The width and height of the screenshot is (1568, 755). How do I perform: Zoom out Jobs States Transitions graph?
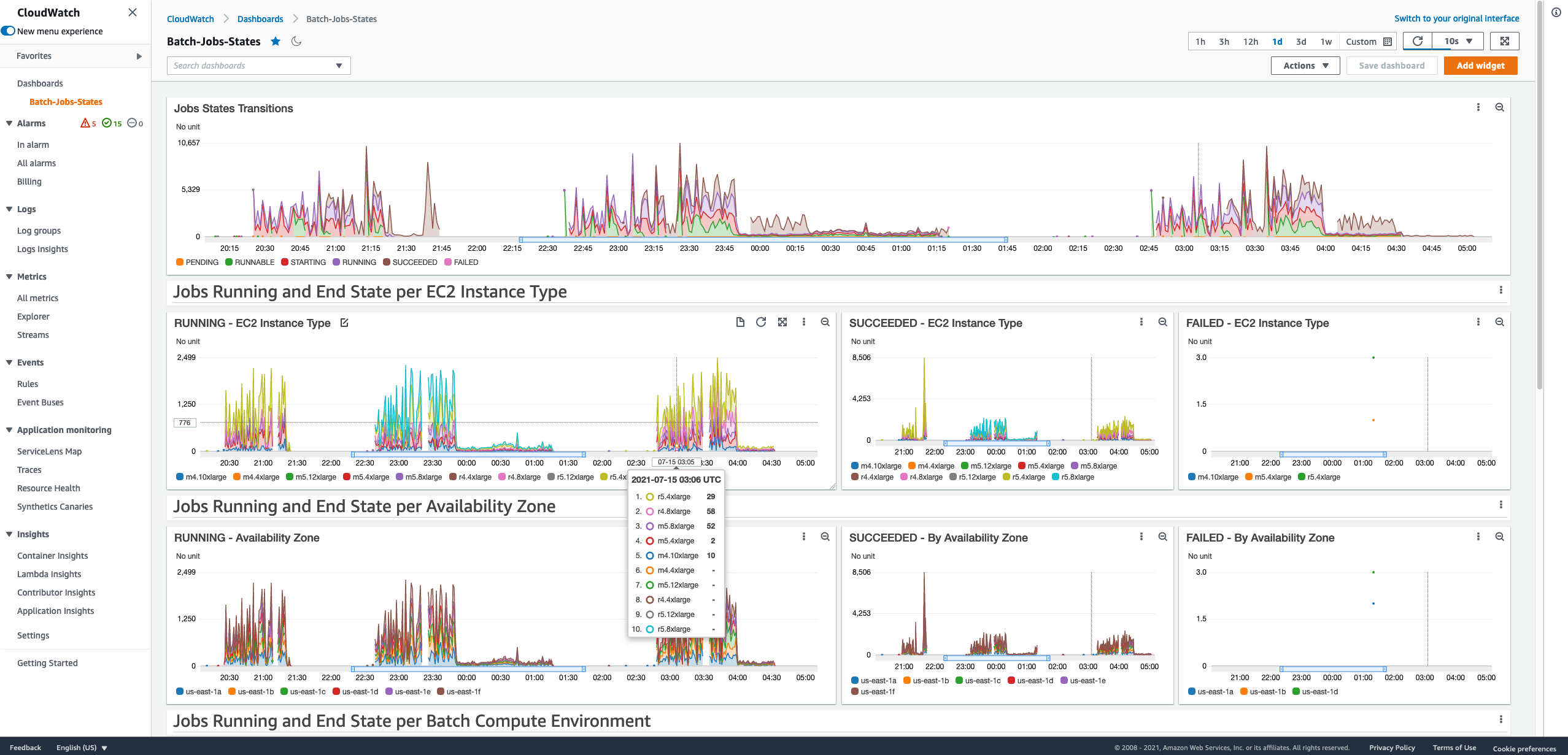click(1499, 107)
